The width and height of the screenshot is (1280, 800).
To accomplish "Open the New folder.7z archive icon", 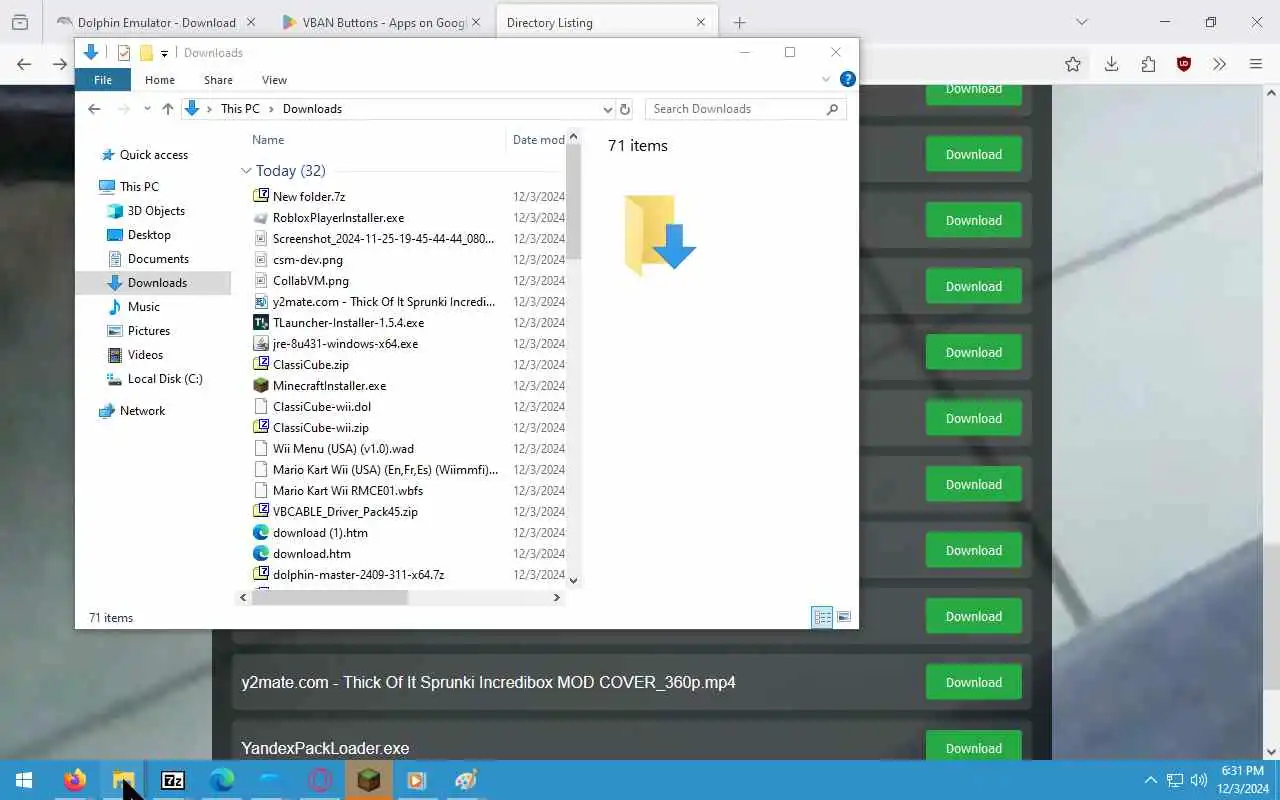I will pos(261,196).
